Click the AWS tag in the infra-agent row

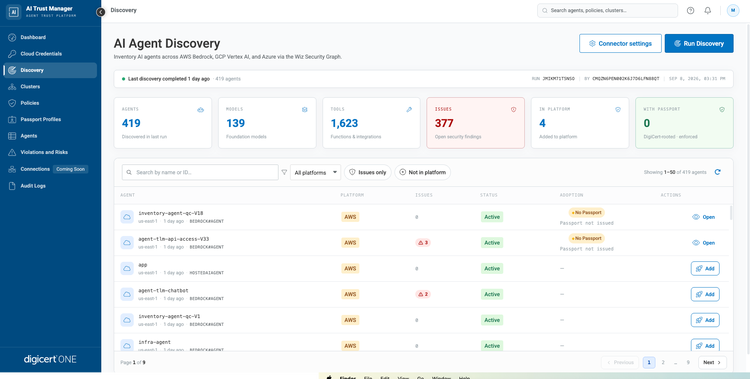tap(350, 346)
